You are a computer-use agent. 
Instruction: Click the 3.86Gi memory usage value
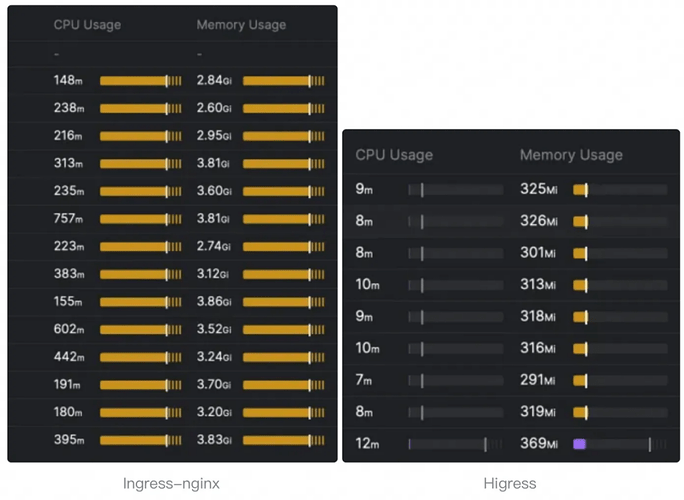pos(214,301)
